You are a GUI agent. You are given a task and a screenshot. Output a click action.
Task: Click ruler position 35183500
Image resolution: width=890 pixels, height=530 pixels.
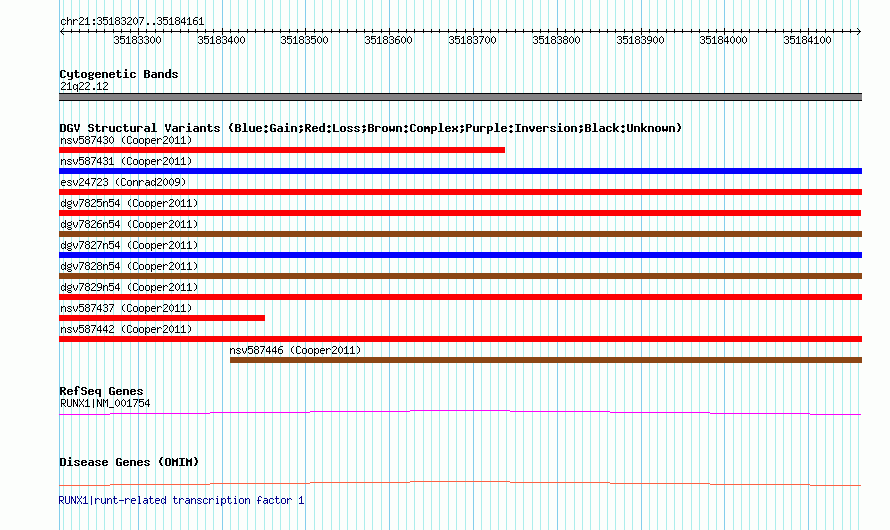(x=305, y=40)
